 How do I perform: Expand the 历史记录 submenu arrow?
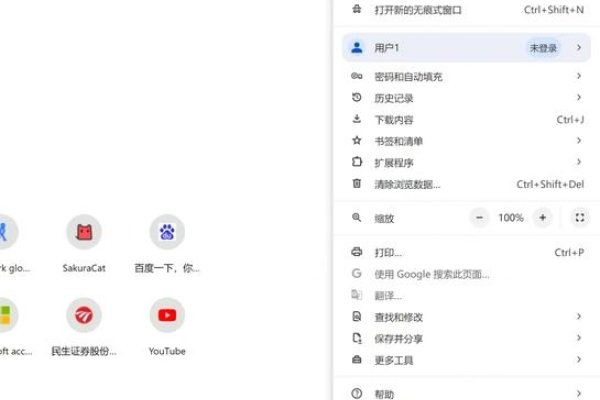click(579, 97)
